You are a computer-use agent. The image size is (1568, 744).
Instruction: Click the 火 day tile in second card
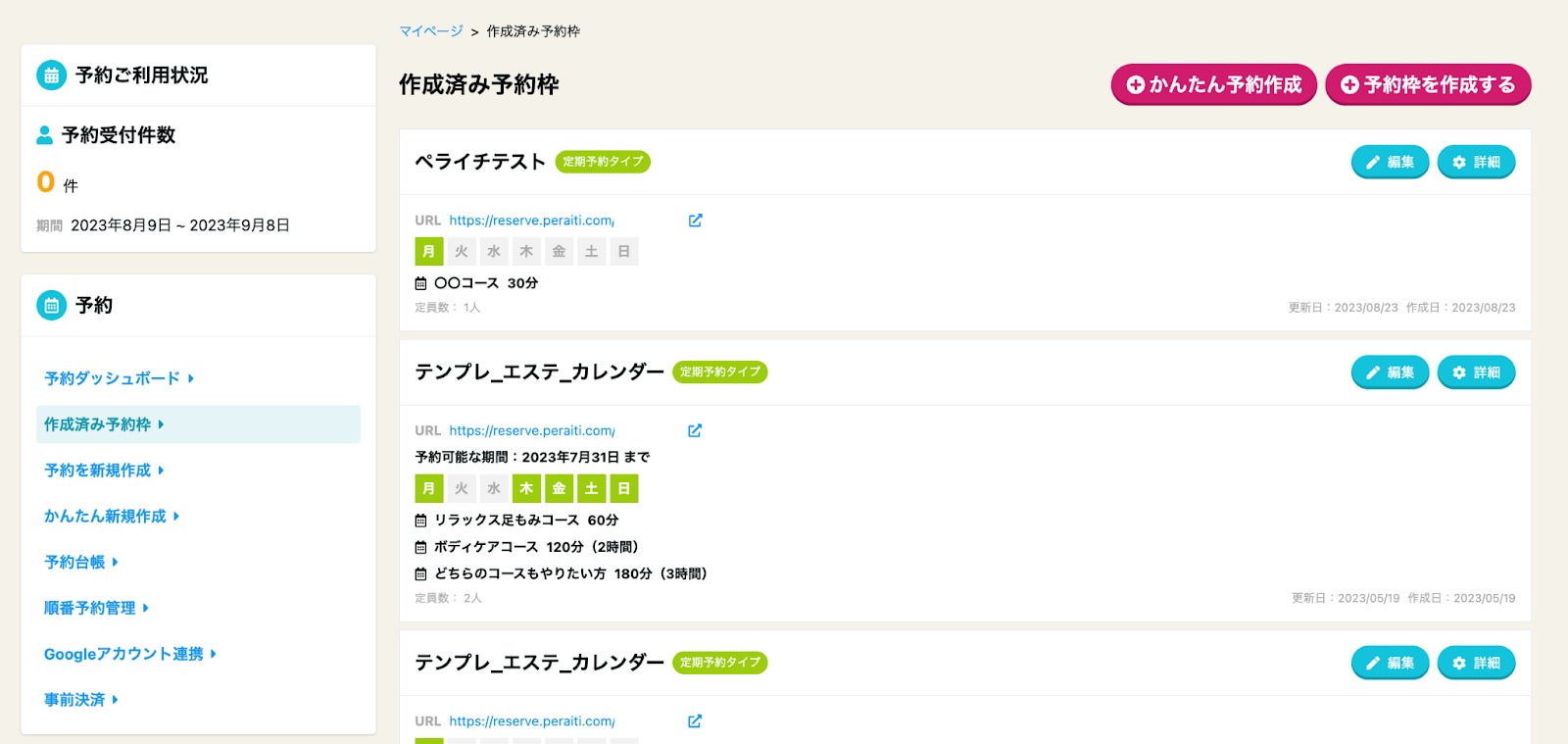[x=461, y=488]
